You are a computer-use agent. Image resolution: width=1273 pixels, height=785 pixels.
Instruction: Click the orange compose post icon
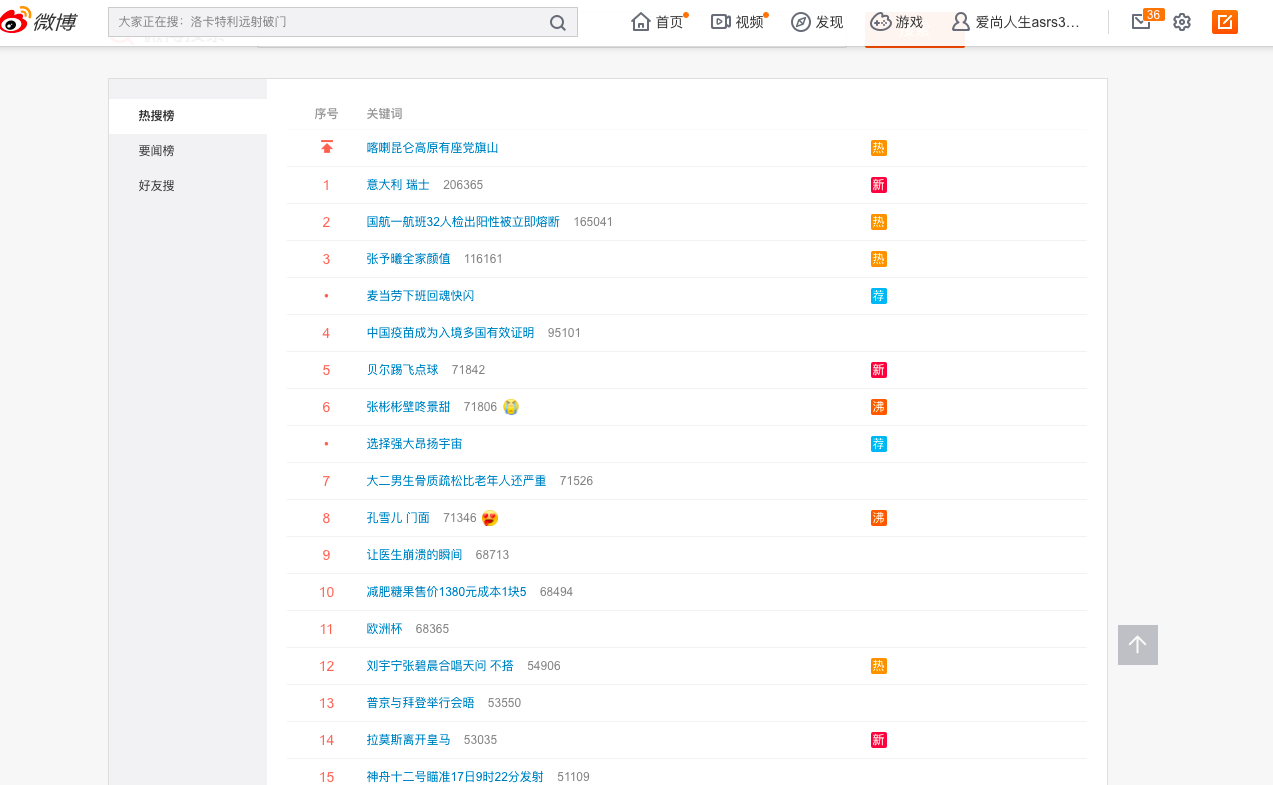(x=1225, y=22)
